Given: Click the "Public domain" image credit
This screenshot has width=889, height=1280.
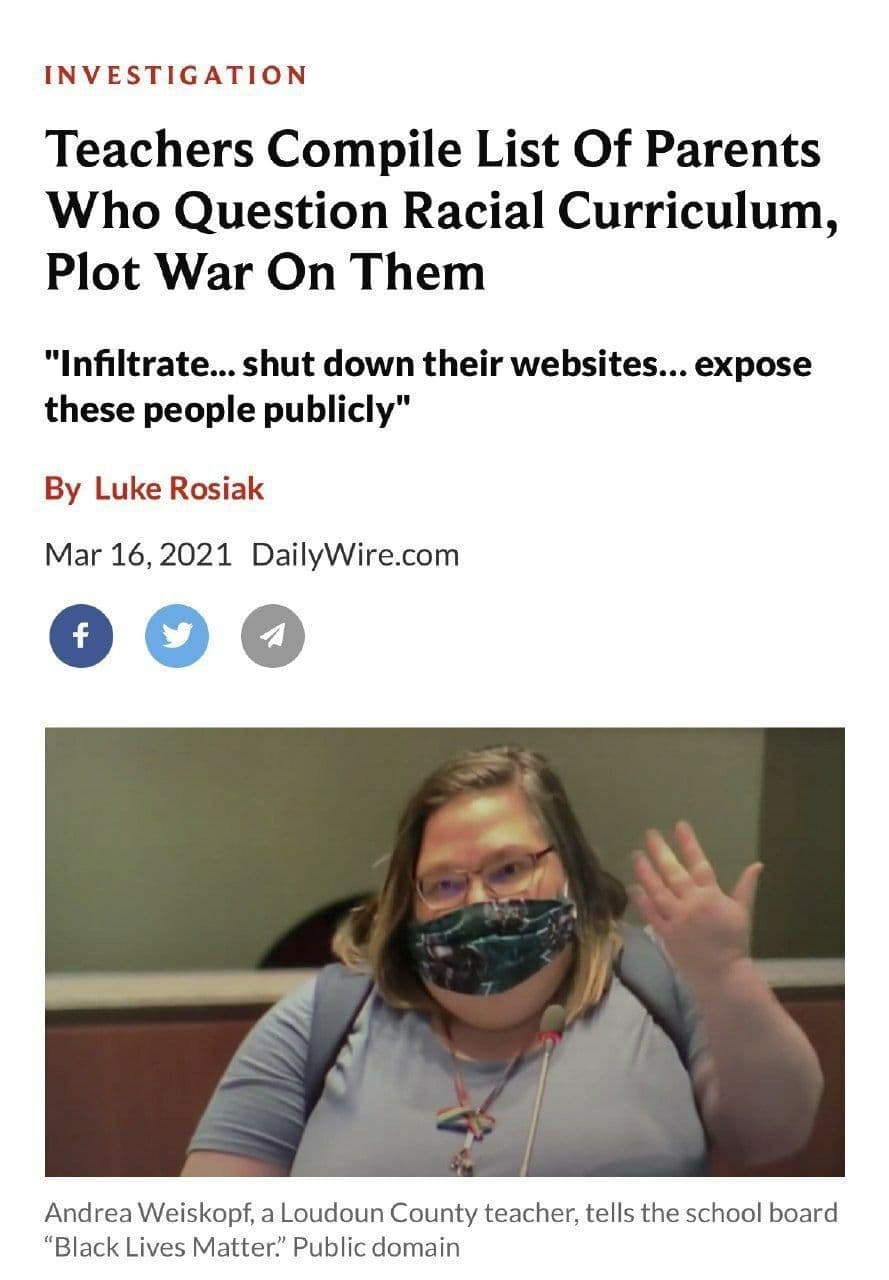Looking at the screenshot, I should point(377,1247).
